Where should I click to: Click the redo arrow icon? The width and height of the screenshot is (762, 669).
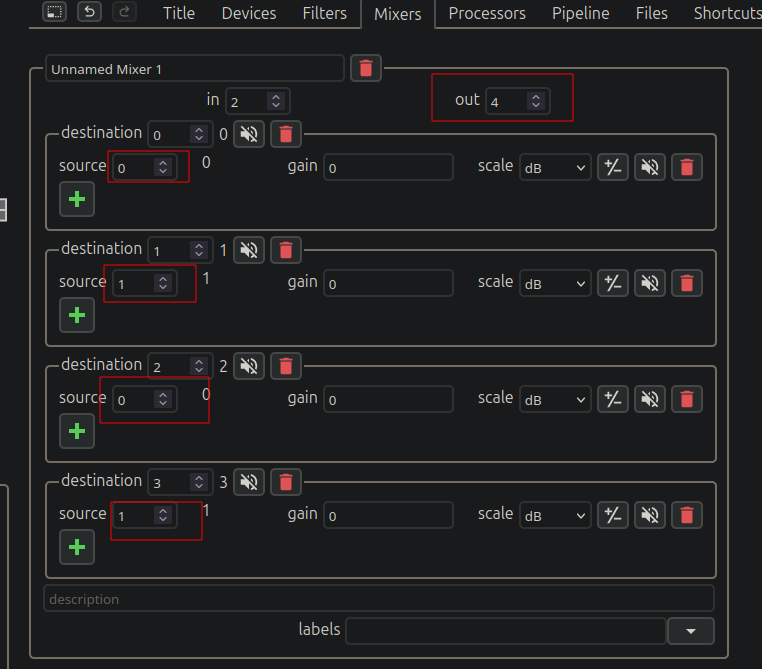point(124,12)
